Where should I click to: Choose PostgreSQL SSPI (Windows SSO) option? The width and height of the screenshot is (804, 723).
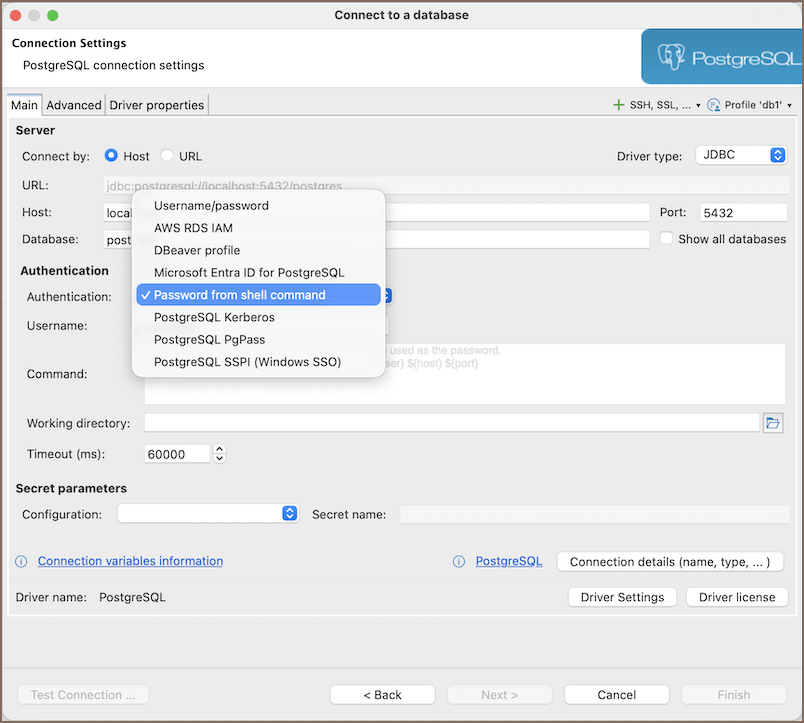pos(258,362)
